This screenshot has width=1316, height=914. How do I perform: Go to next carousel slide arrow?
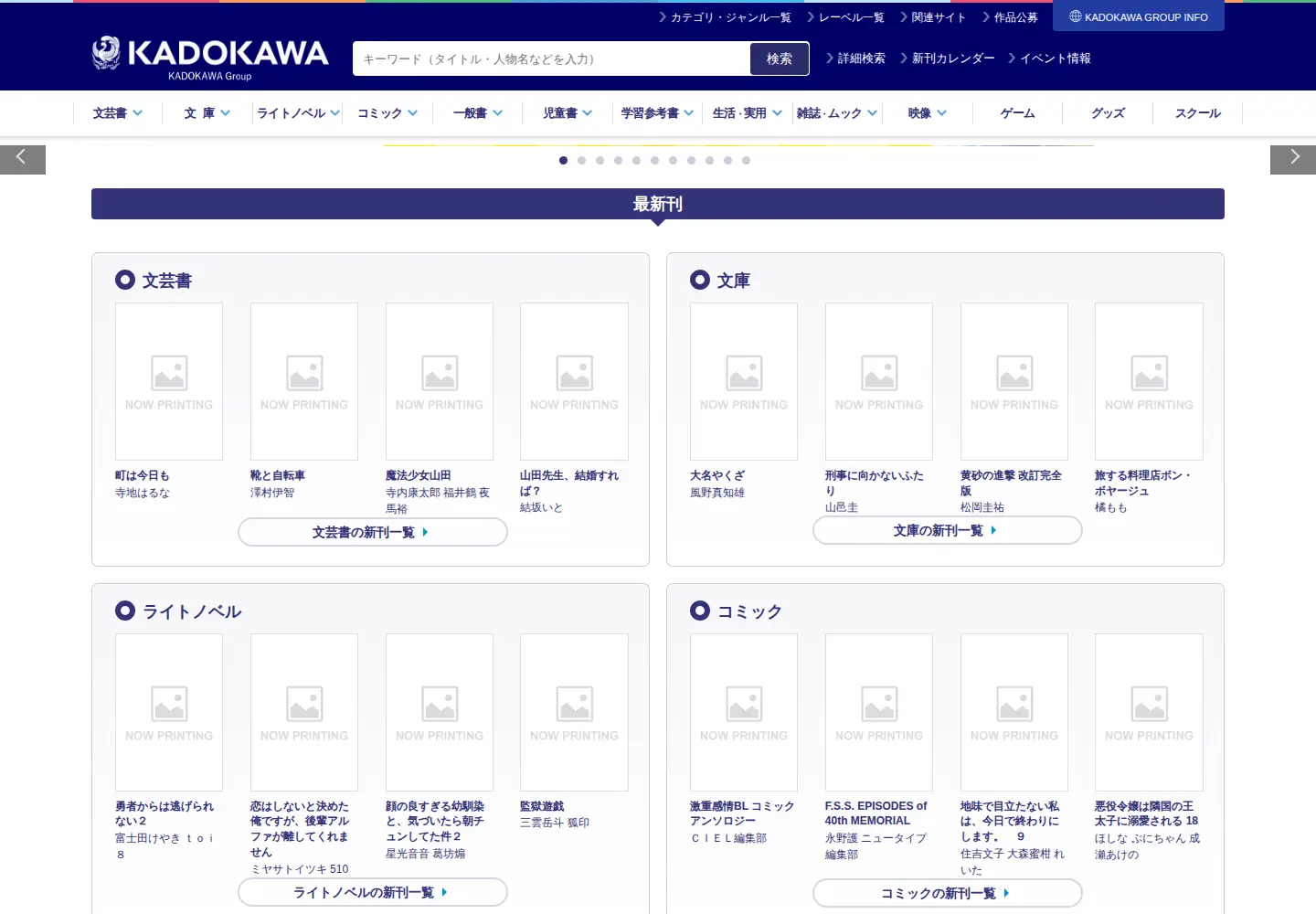tap(1293, 159)
